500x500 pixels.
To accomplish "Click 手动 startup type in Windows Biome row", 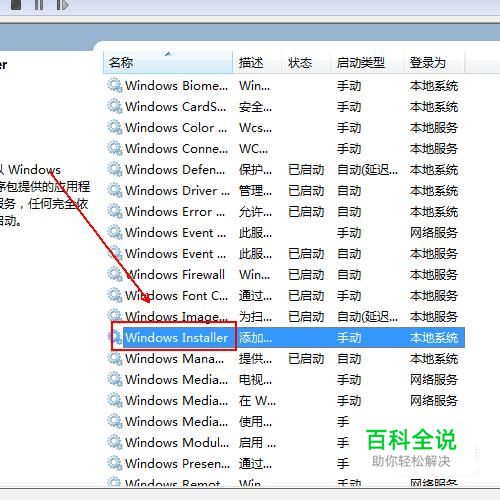I will [x=349, y=85].
